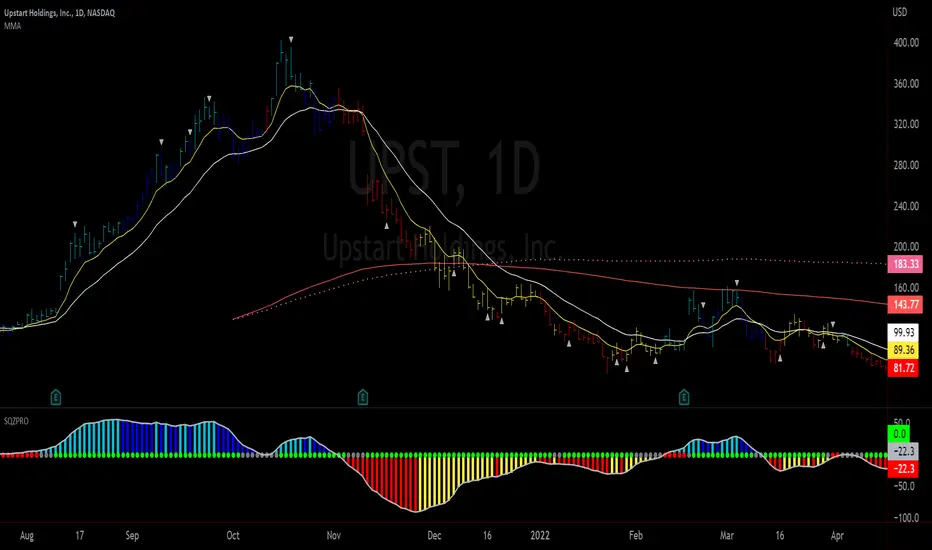The height and width of the screenshot is (550, 932).
Task: Click the rightmost earnings E icon near February
Action: pos(684,397)
